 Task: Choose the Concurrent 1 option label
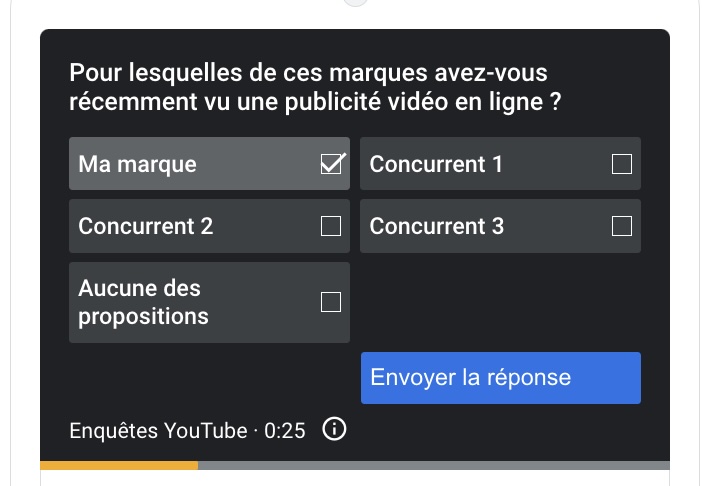[436, 164]
